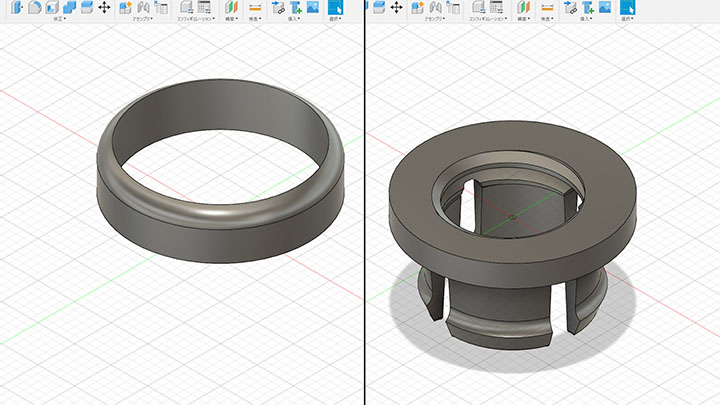Open the assembly table icon in left window
Screen dimensions: 720x405
(x=161, y=7)
